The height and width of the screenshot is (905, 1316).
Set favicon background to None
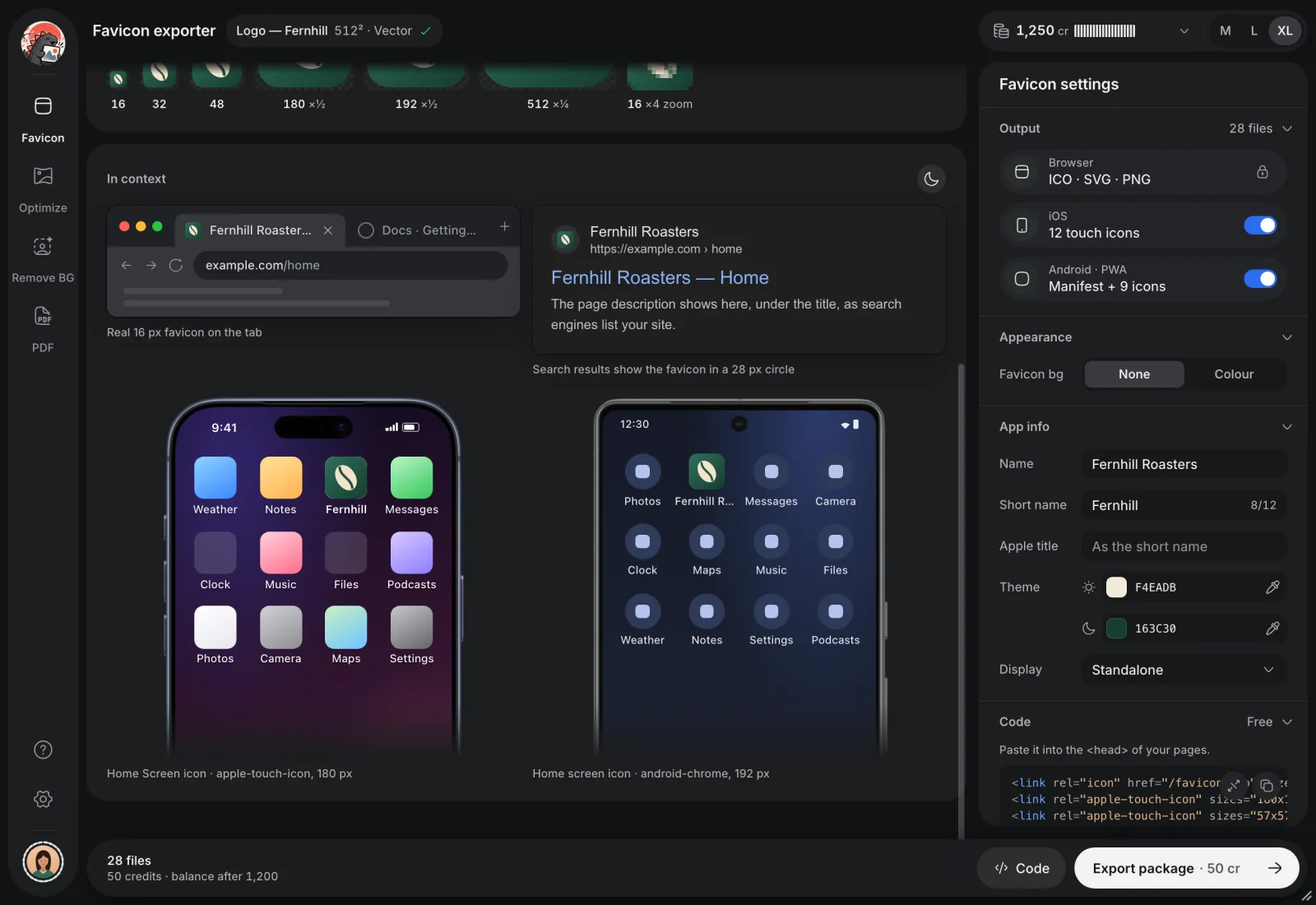click(x=1134, y=374)
